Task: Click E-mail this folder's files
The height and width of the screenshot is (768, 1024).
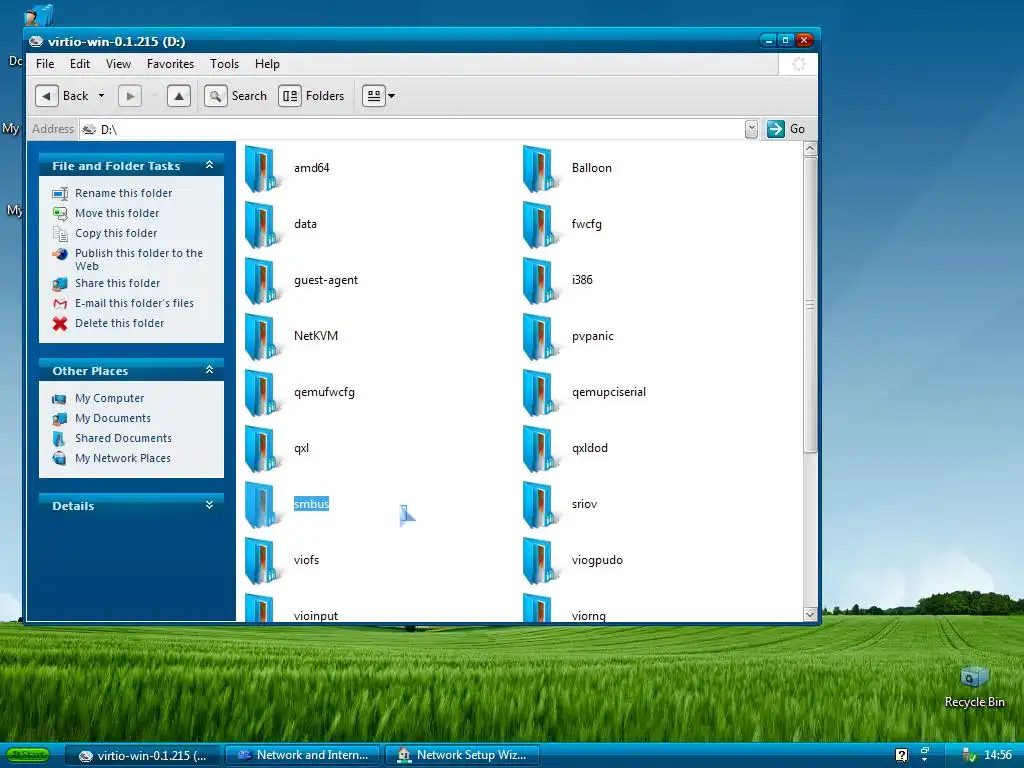Action: [x=135, y=303]
